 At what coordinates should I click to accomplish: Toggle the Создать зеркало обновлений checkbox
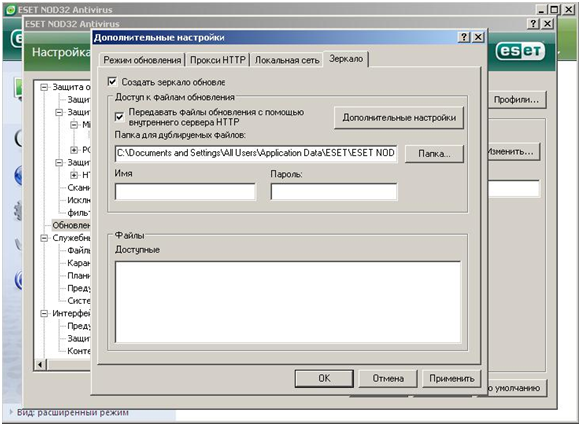coord(112,81)
